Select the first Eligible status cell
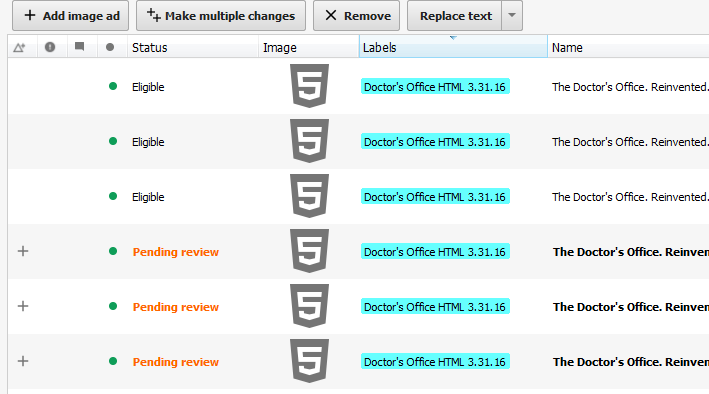 point(148,87)
